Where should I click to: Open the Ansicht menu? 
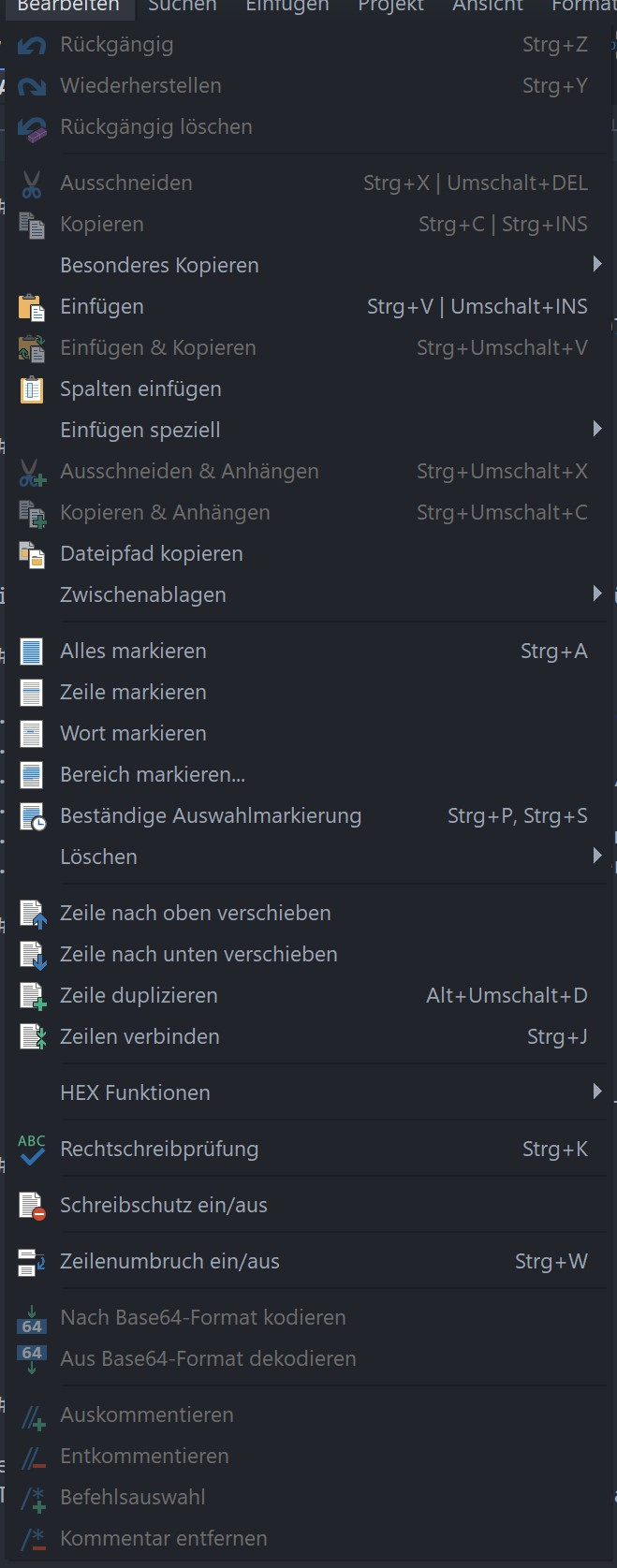(x=488, y=6)
